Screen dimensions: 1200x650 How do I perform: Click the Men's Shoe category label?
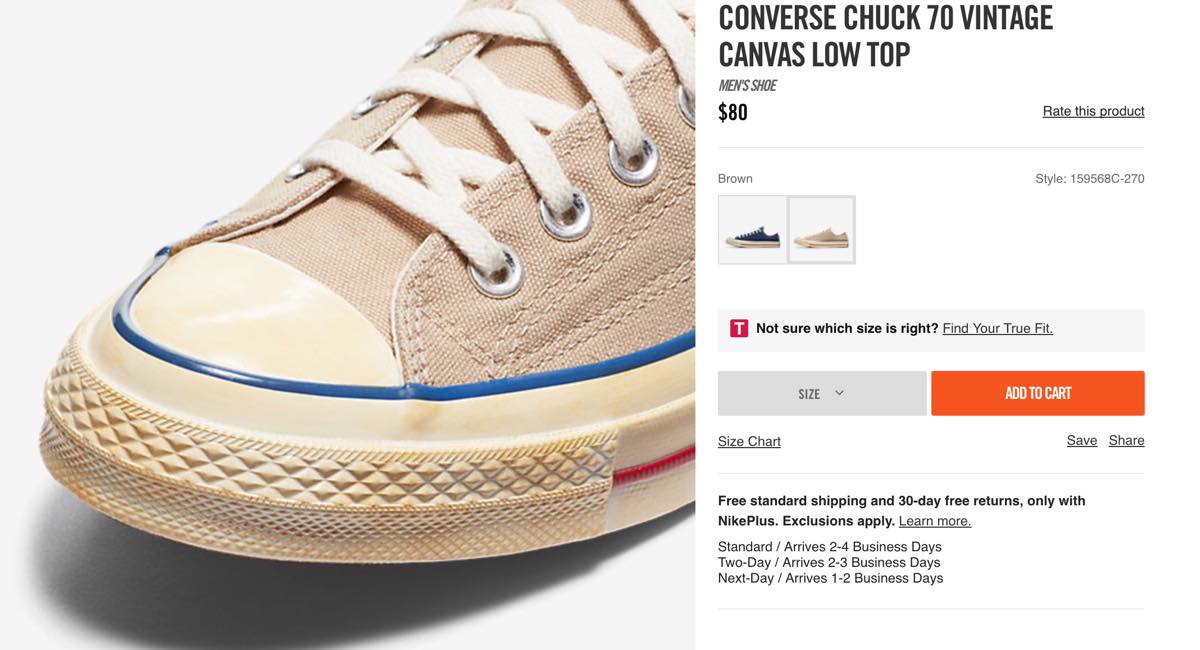tap(747, 86)
